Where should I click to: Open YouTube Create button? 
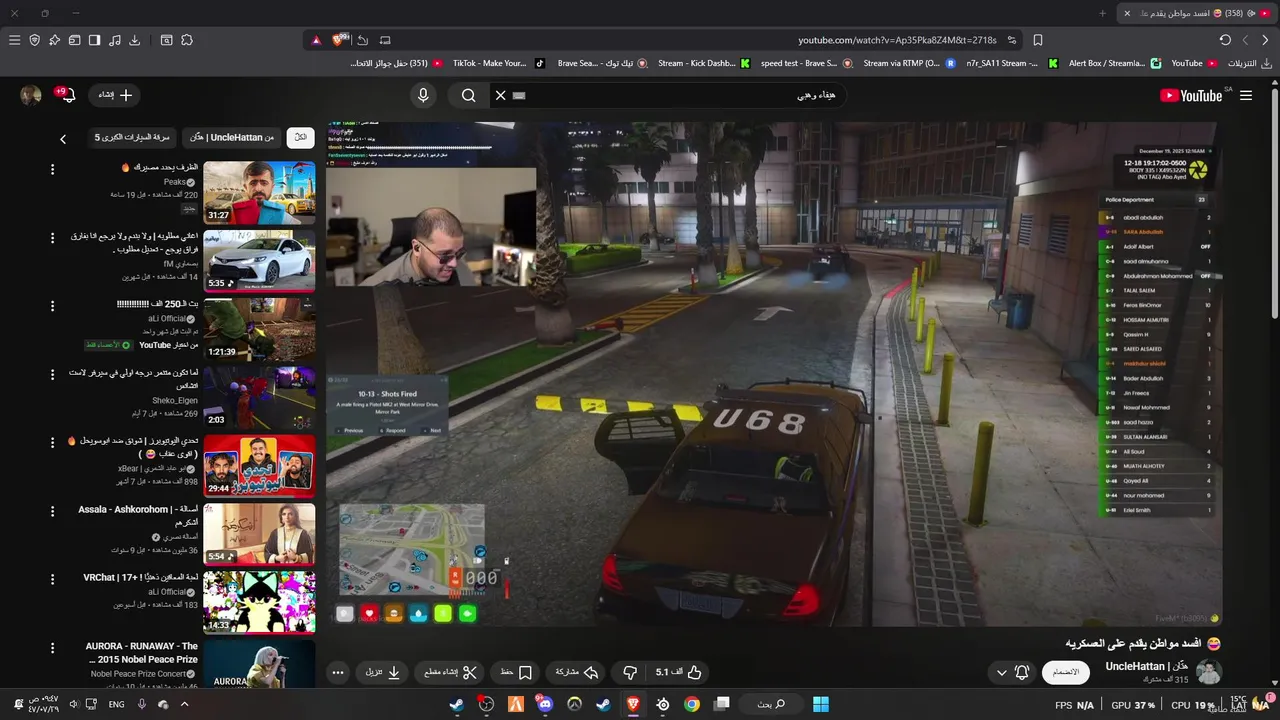114,95
